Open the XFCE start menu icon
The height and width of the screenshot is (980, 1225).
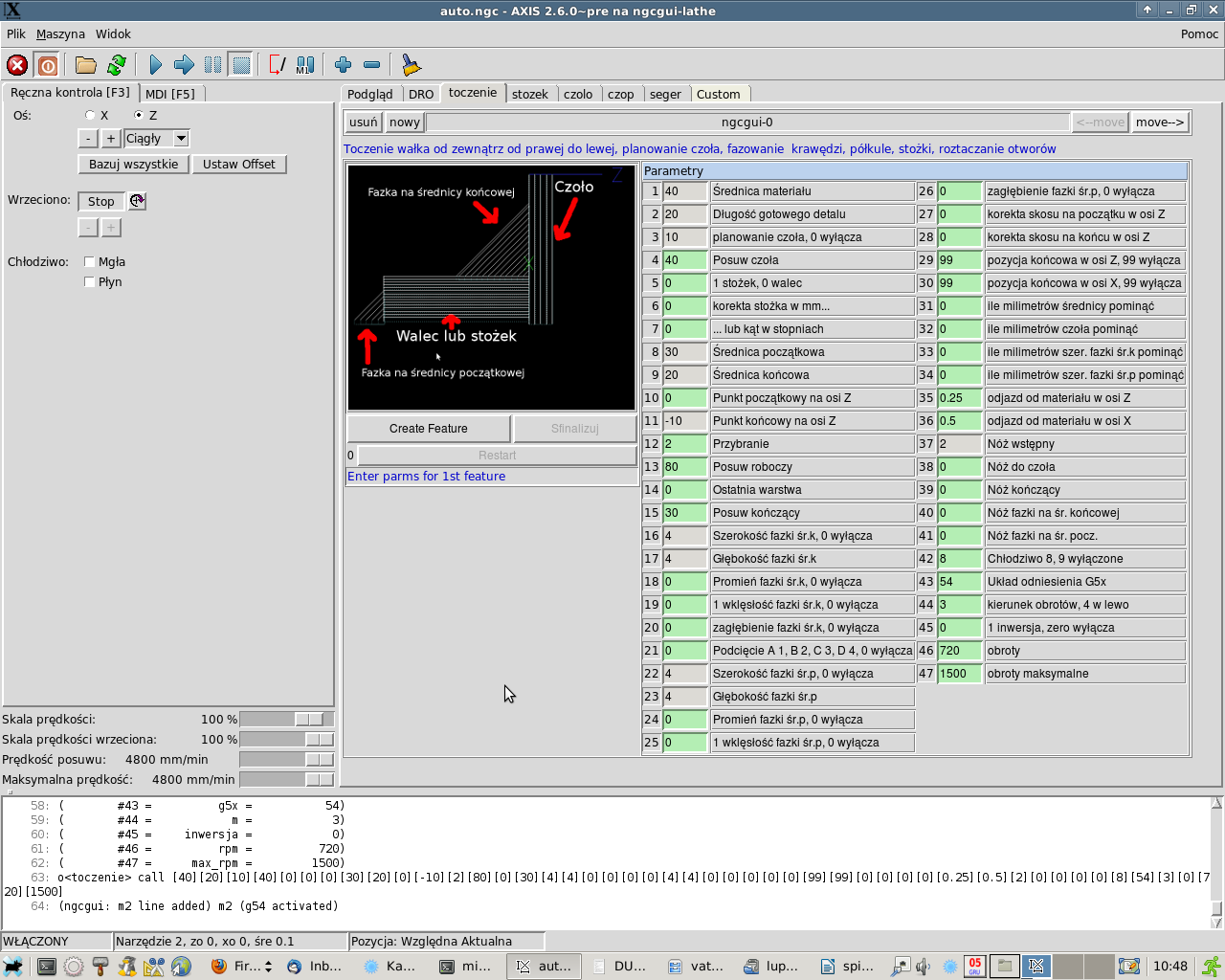12,966
